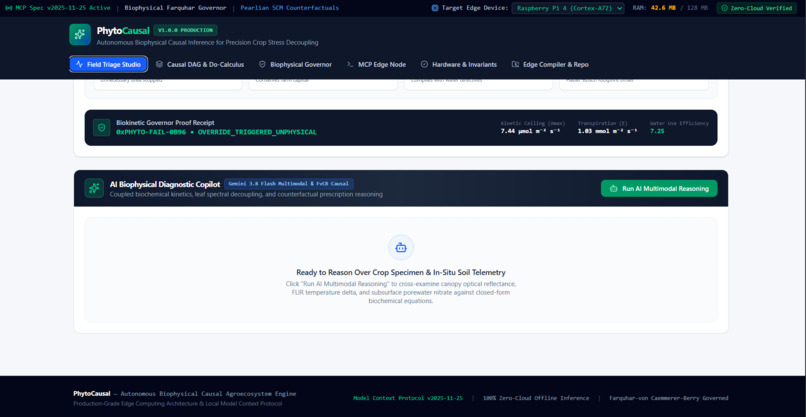Open the MCP Edge Node tab
Screen dimensions: 806x417
[376, 64]
